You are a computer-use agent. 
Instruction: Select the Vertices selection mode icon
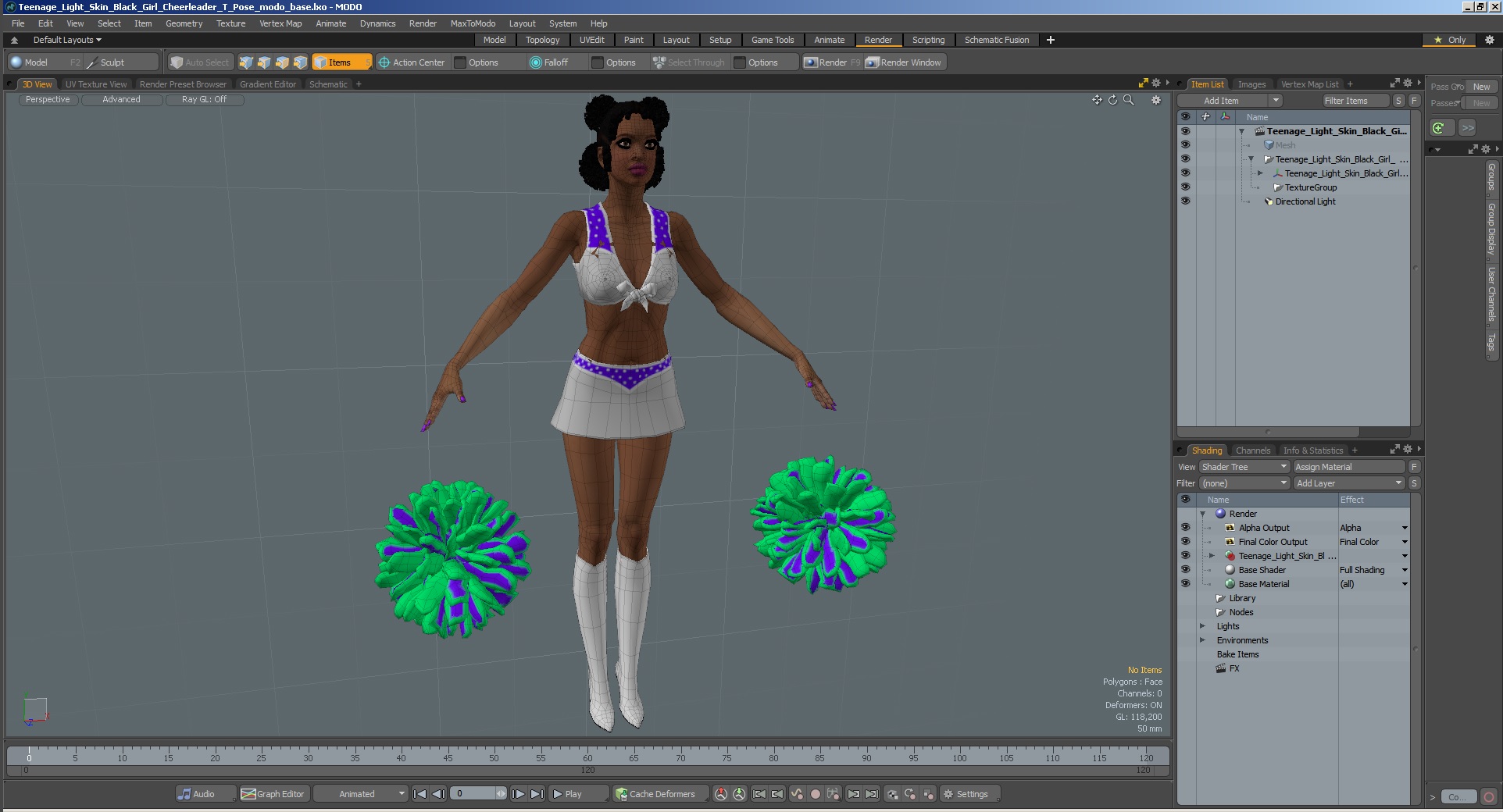(x=246, y=62)
